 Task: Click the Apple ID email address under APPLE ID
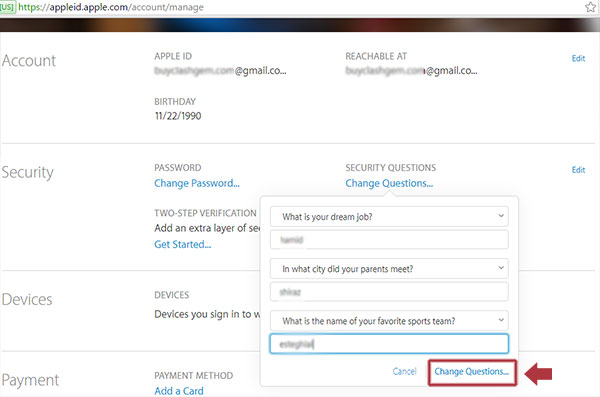coord(220,71)
